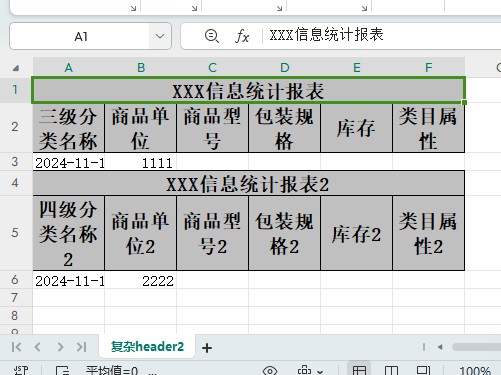Select column C header
Screen dimensions: 501x375
click(212, 68)
